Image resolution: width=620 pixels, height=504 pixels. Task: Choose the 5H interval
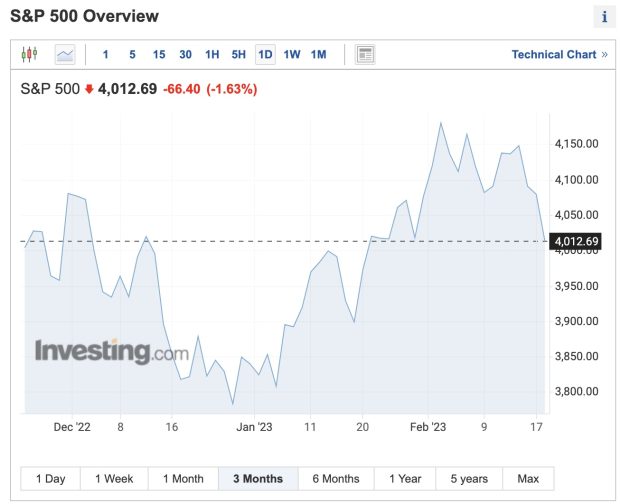(x=238, y=55)
